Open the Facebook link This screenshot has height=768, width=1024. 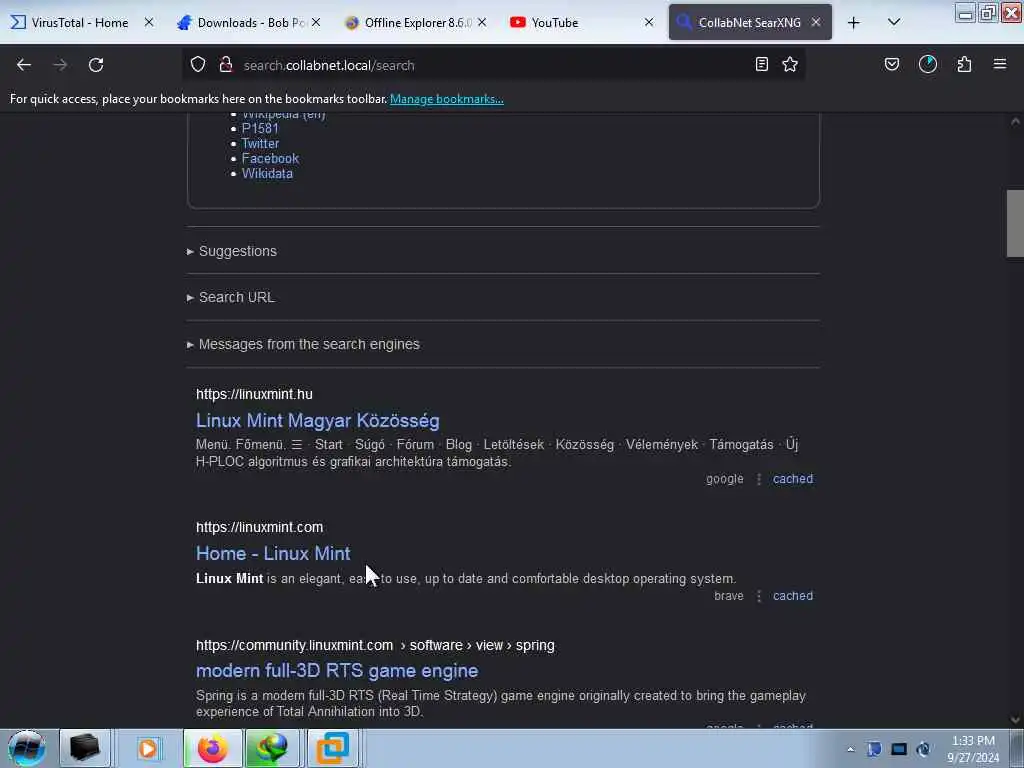click(x=270, y=159)
